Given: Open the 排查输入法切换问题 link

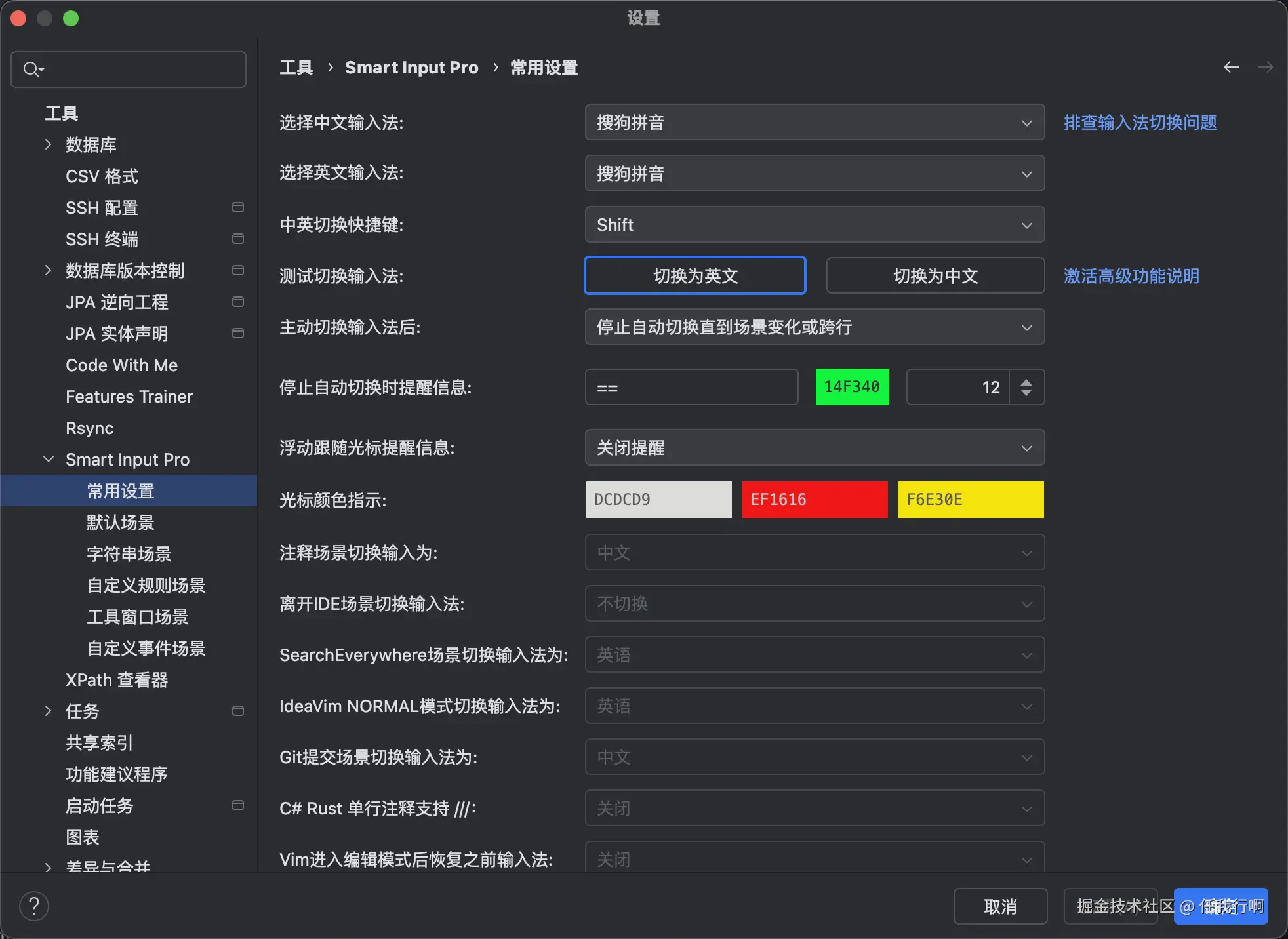Looking at the screenshot, I should click(1140, 122).
